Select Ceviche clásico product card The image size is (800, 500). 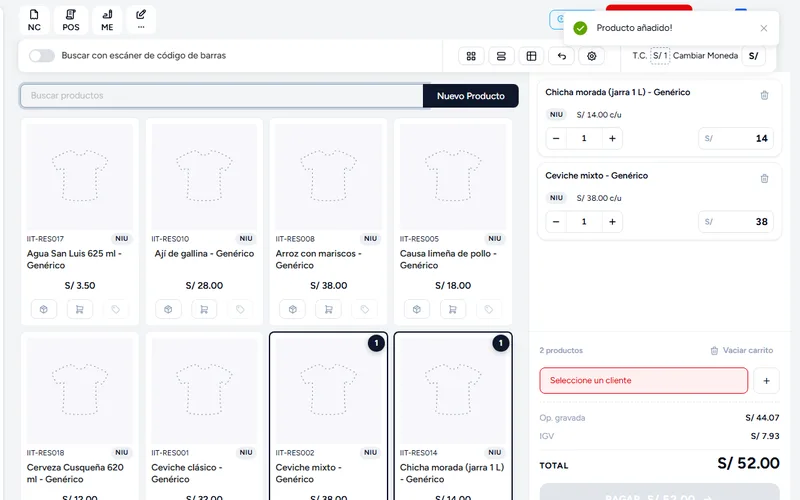click(x=204, y=416)
